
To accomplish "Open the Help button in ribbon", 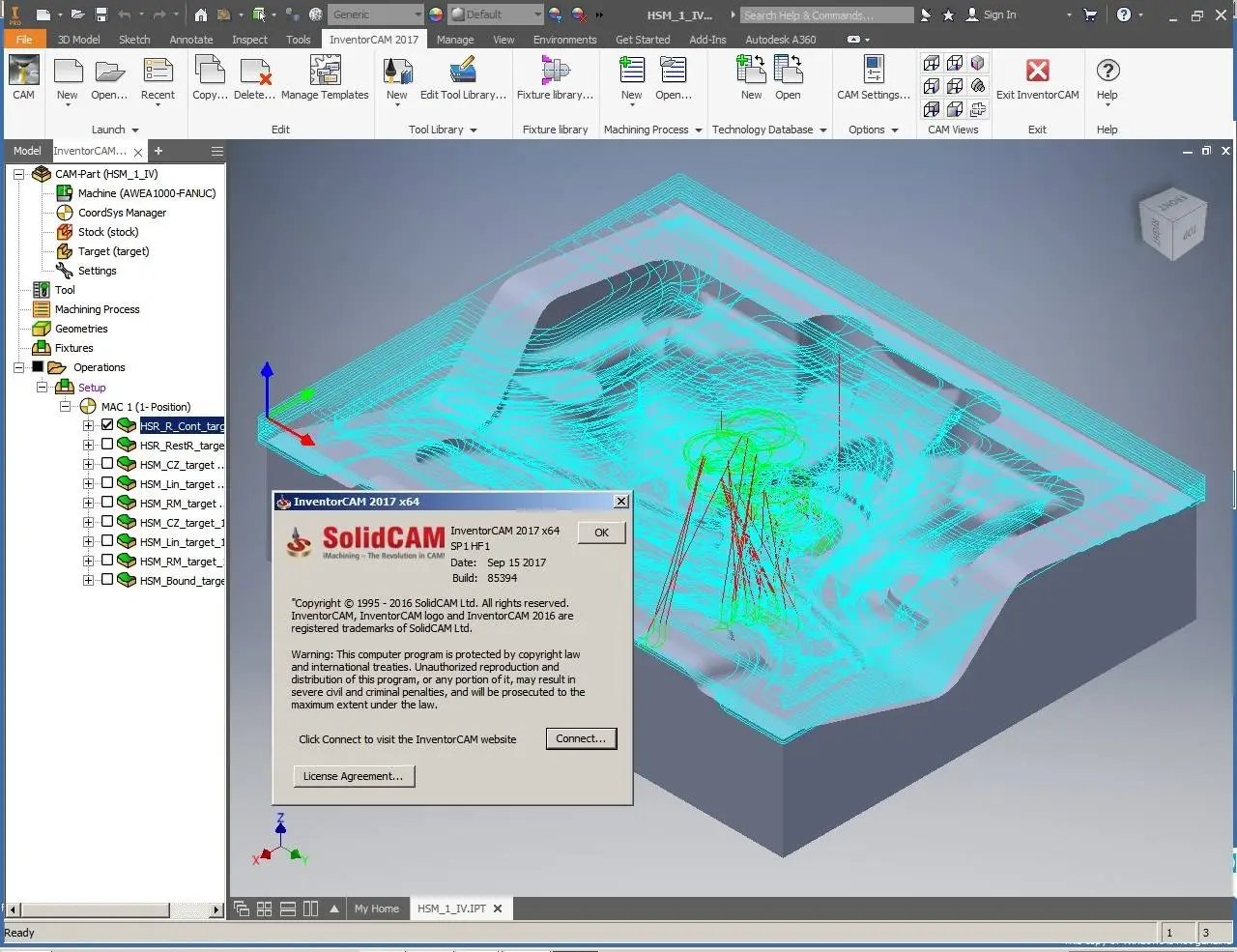I will (1108, 81).
